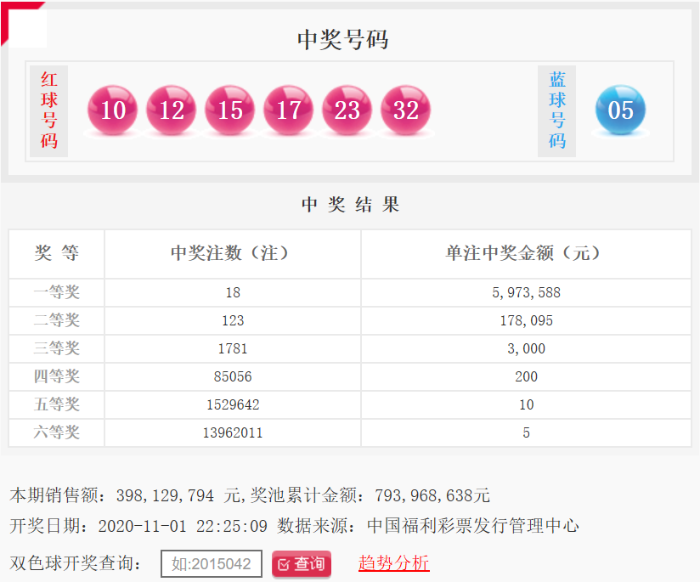700x582 pixels.
Task: Select the 六等奖 row label
Action: tap(57, 433)
